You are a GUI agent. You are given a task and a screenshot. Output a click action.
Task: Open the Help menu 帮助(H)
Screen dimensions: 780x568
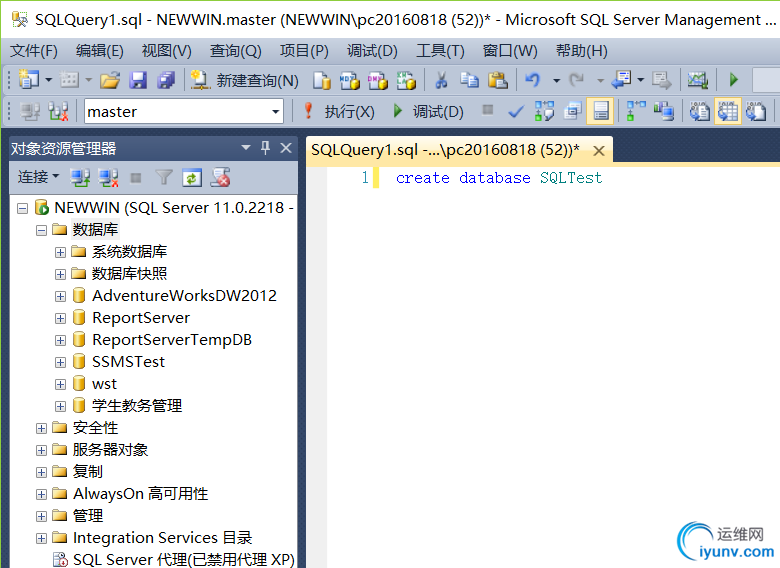582,51
